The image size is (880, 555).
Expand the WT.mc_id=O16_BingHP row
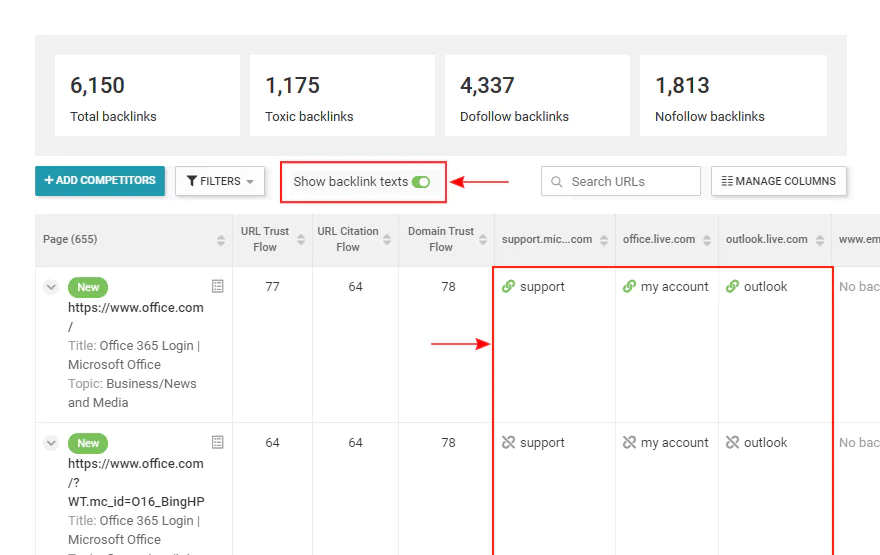pos(51,443)
